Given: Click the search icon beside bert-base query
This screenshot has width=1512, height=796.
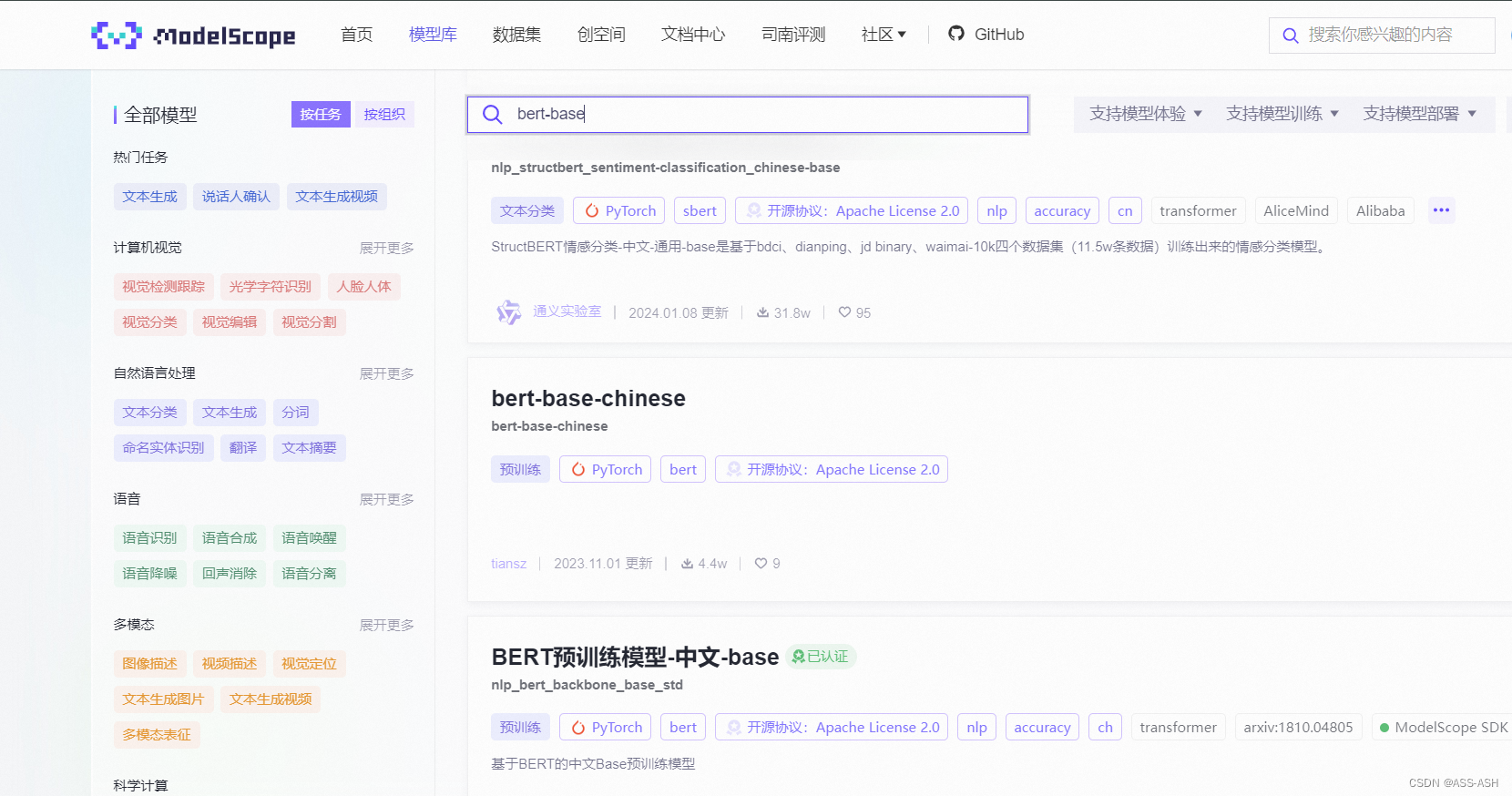Looking at the screenshot, I should [493, 114].
